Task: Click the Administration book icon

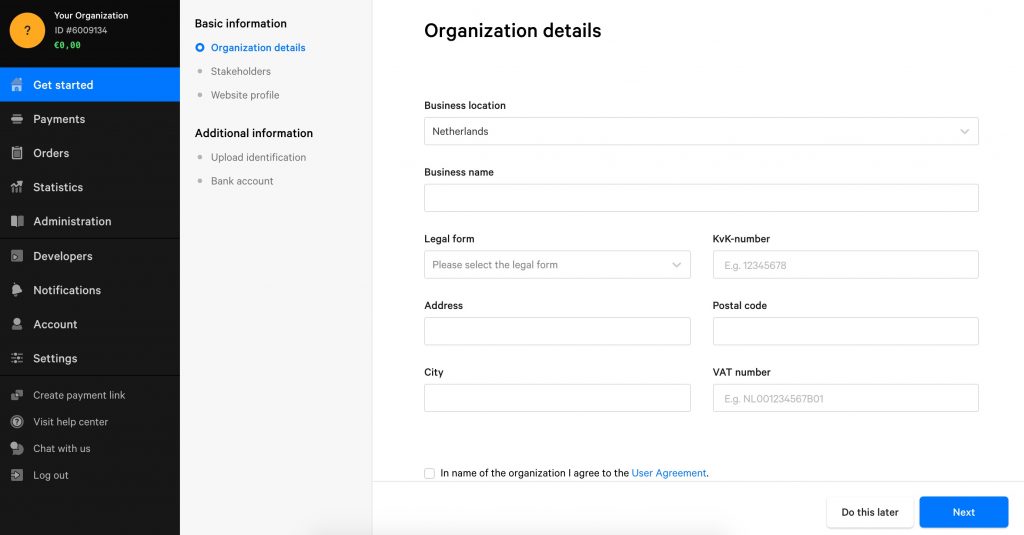Action: click(x=17, y=221)
